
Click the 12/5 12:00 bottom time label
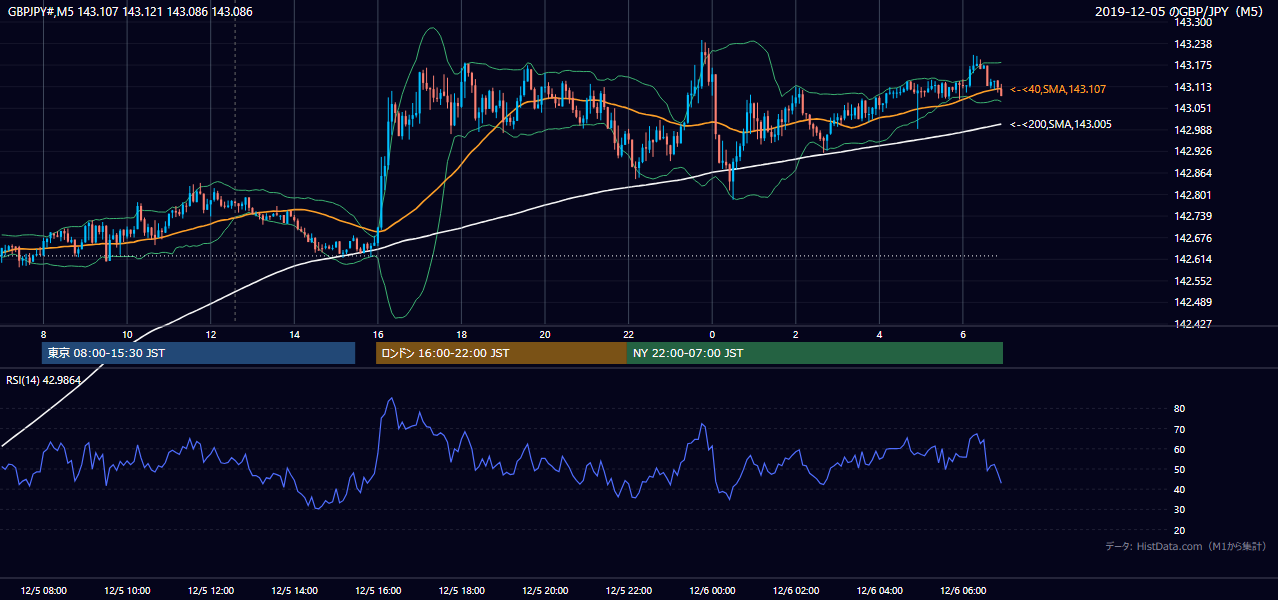[210, 591]
